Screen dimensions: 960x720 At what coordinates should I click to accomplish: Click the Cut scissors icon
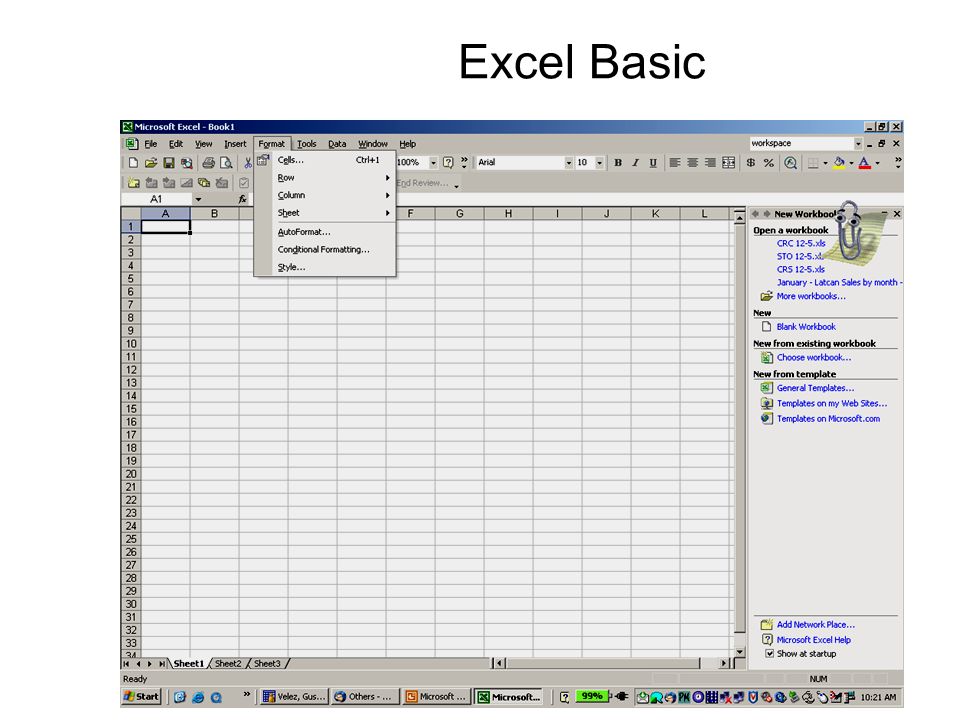[x=247, y=163]
